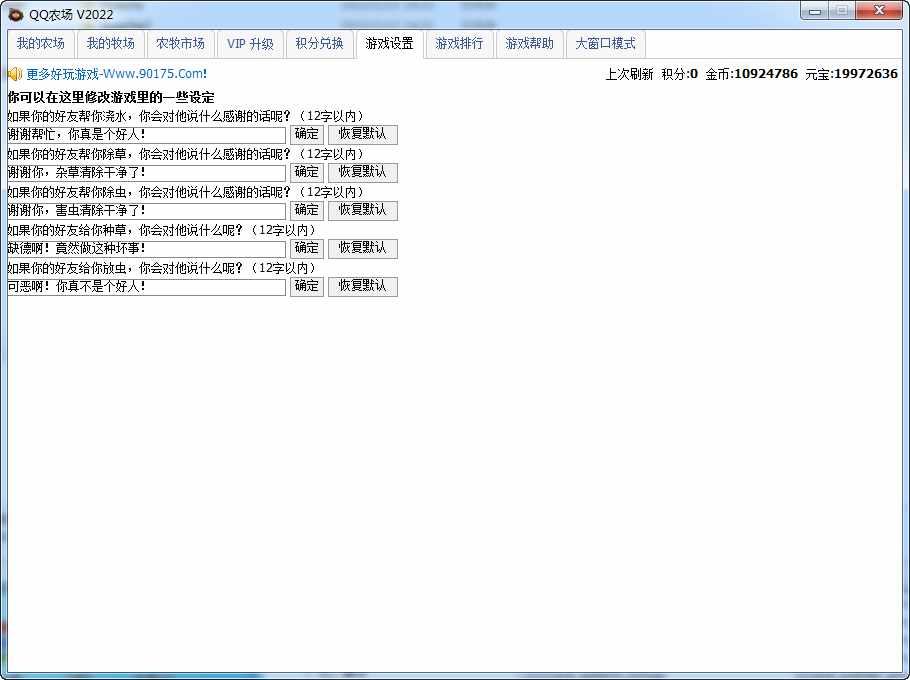Switch to 大窗口模式 tab
910x680 pixels.
(605, 44)
